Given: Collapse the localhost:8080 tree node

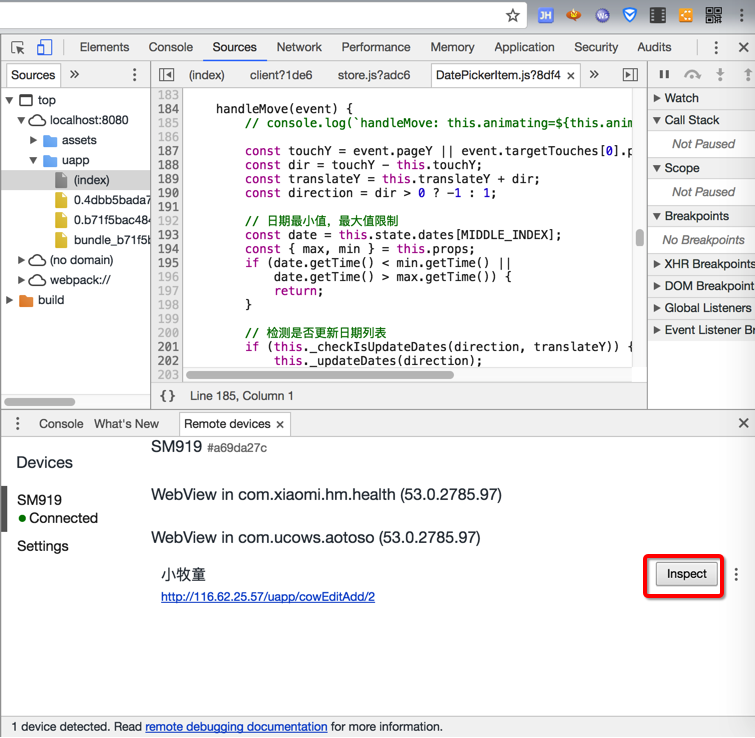Looking at the screenshot, I should pos(21,120).
